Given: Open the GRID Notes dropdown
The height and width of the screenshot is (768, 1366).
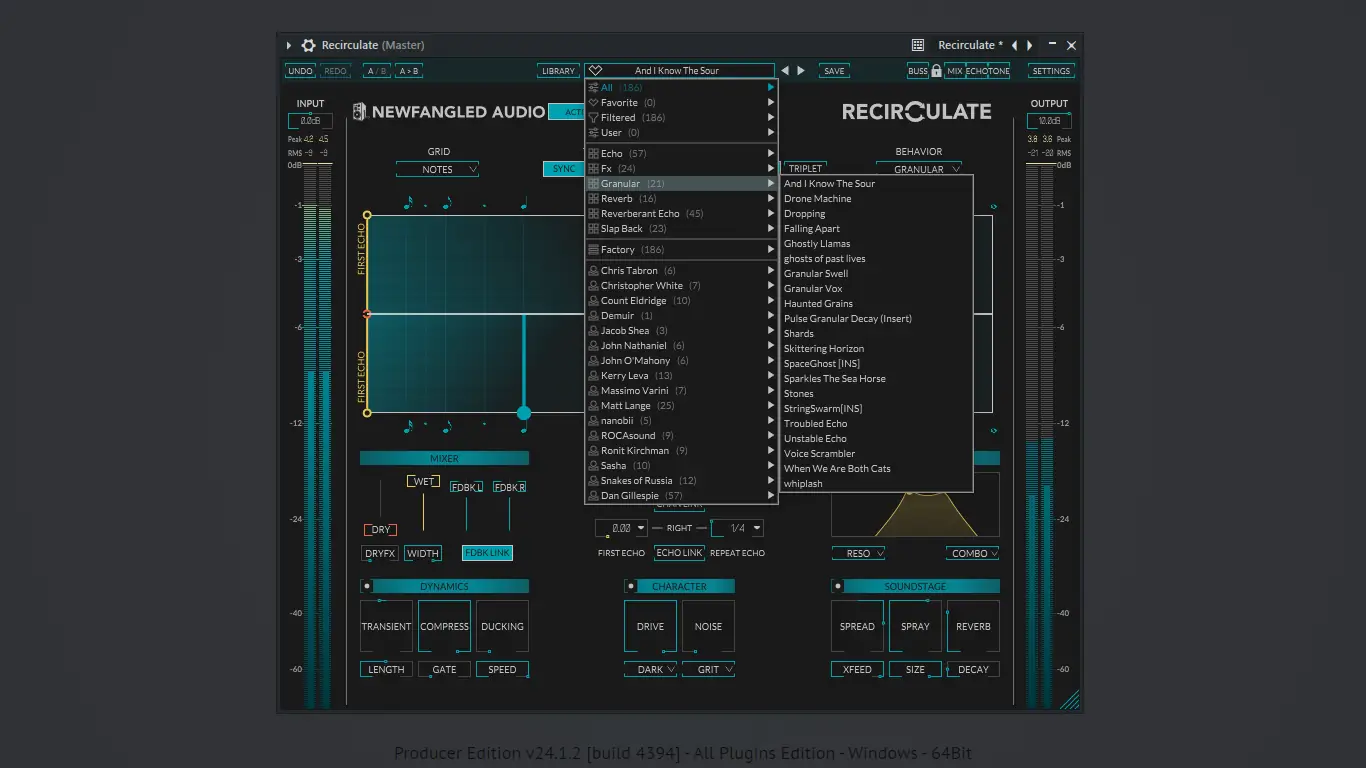Looking at the screenshot, I should [437, 170].
